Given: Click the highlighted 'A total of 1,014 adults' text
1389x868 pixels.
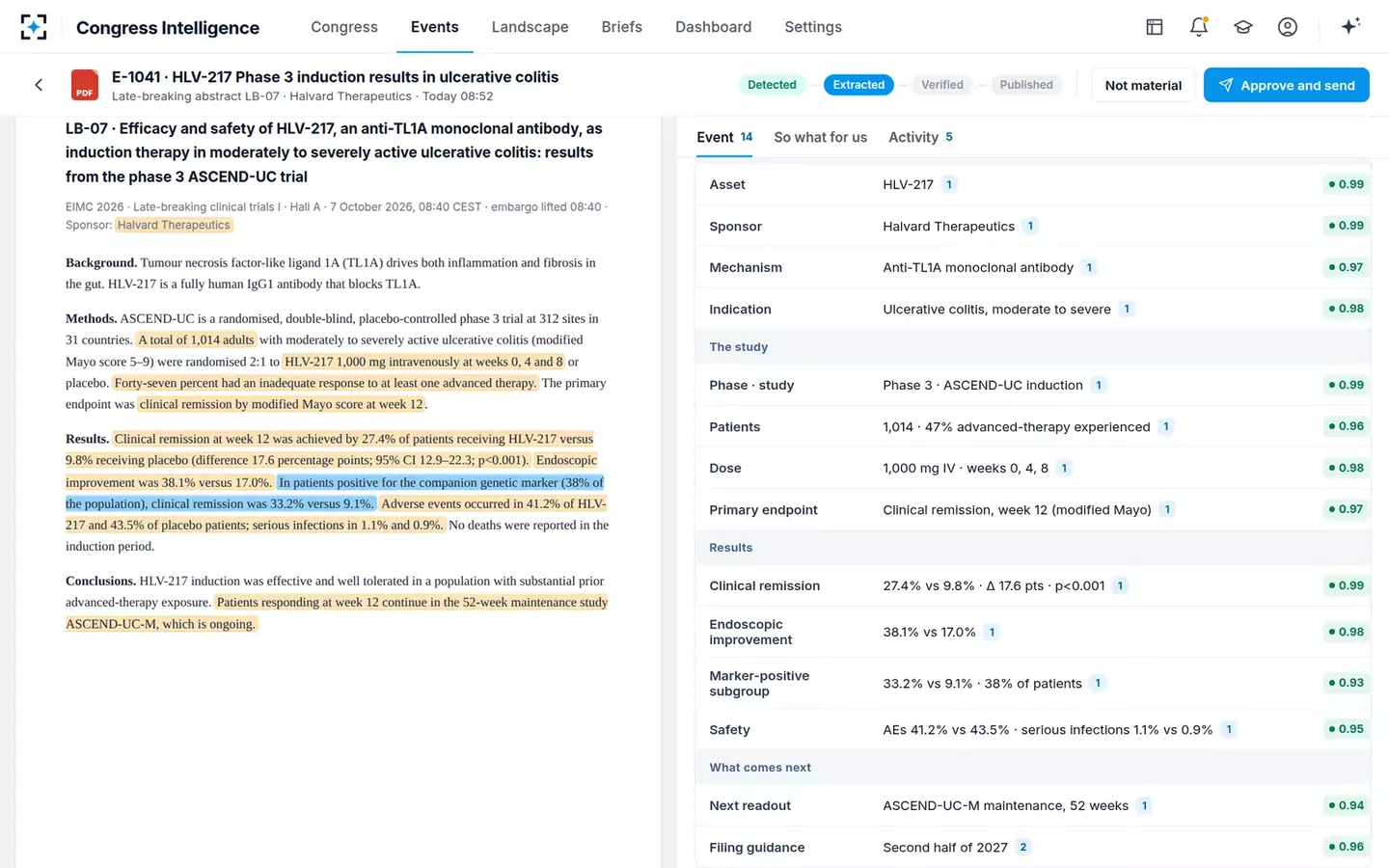Looking at the screenshot, I should 196,339.
